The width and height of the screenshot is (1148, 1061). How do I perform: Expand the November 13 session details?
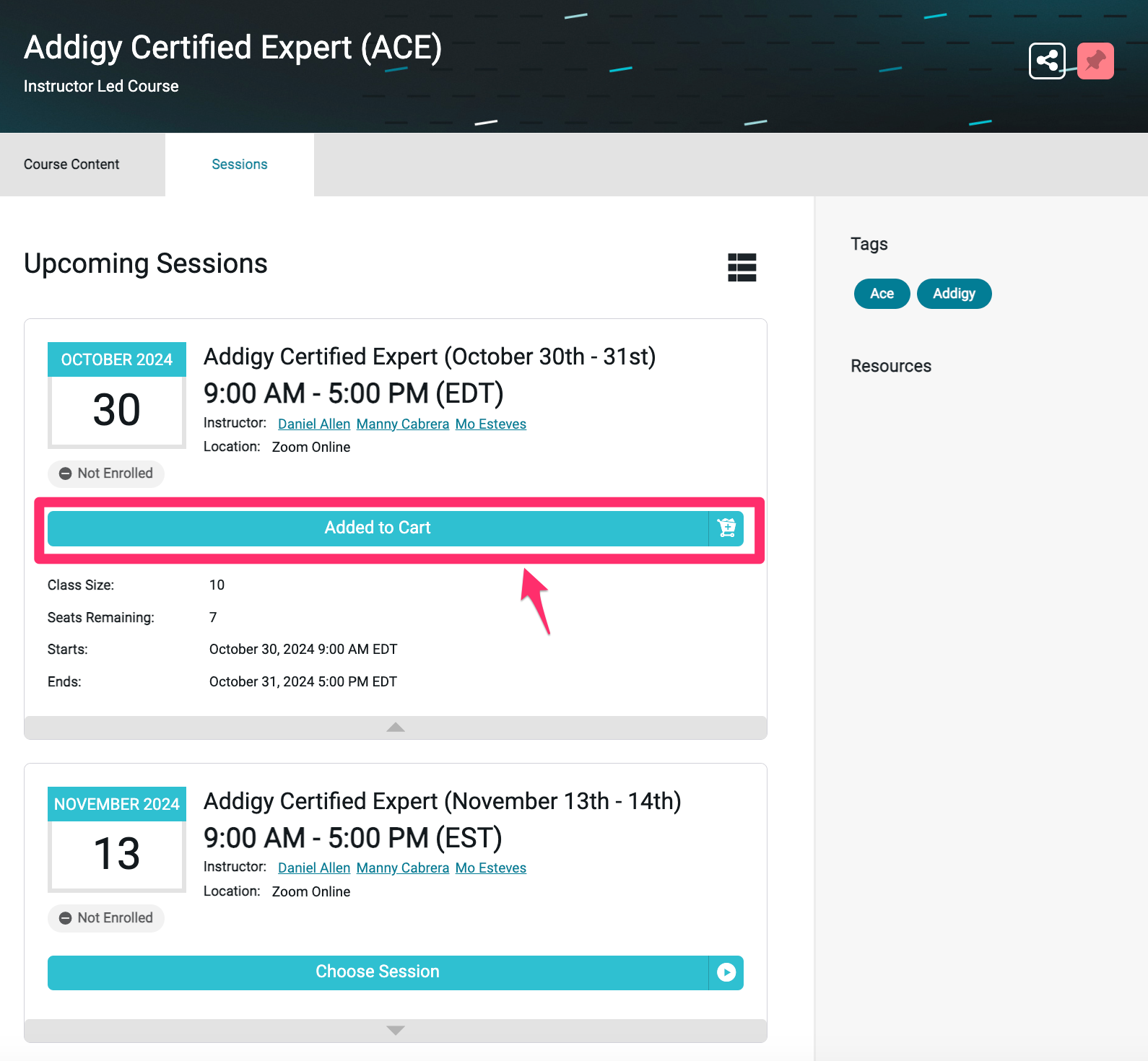(396, 1031)
